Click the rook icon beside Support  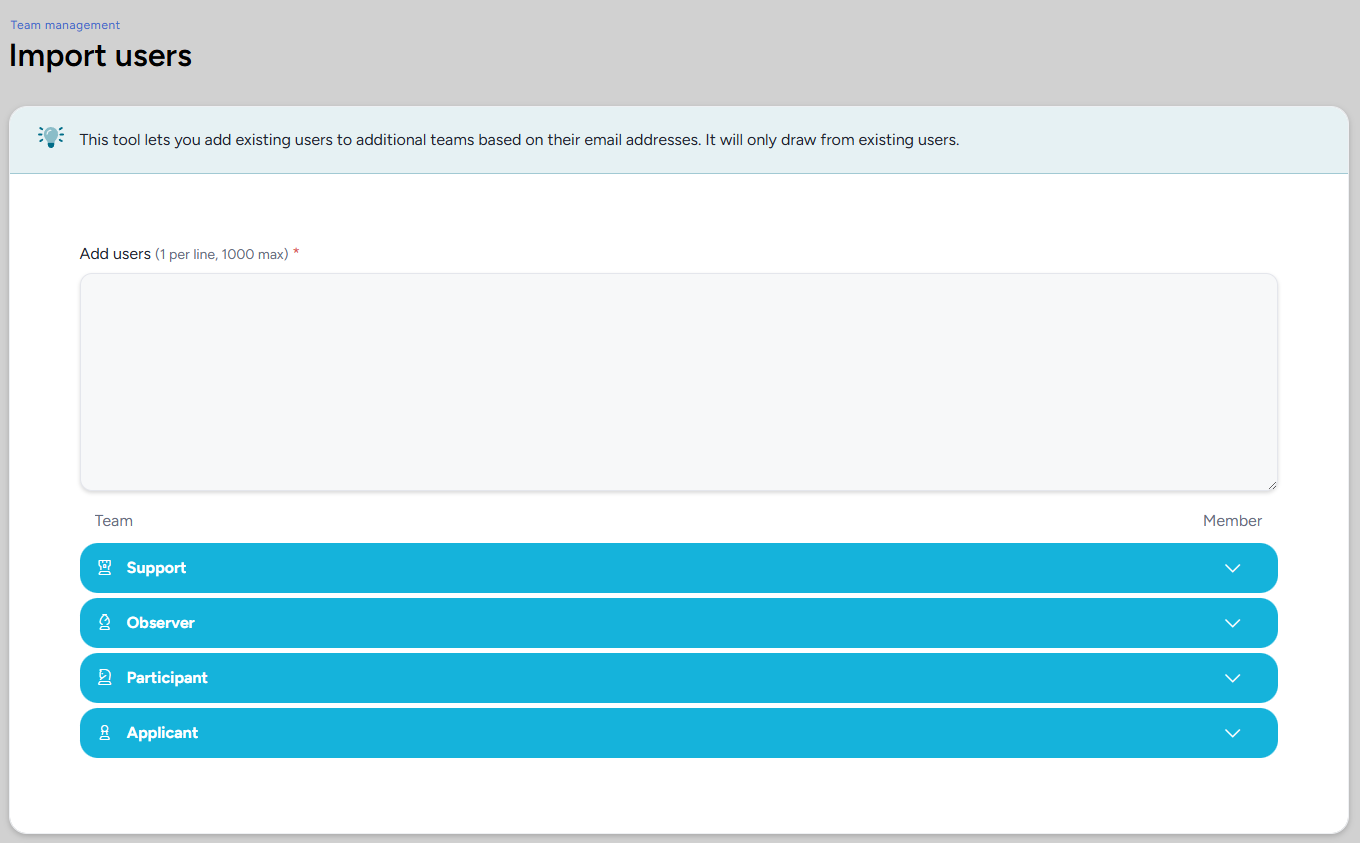104,568
